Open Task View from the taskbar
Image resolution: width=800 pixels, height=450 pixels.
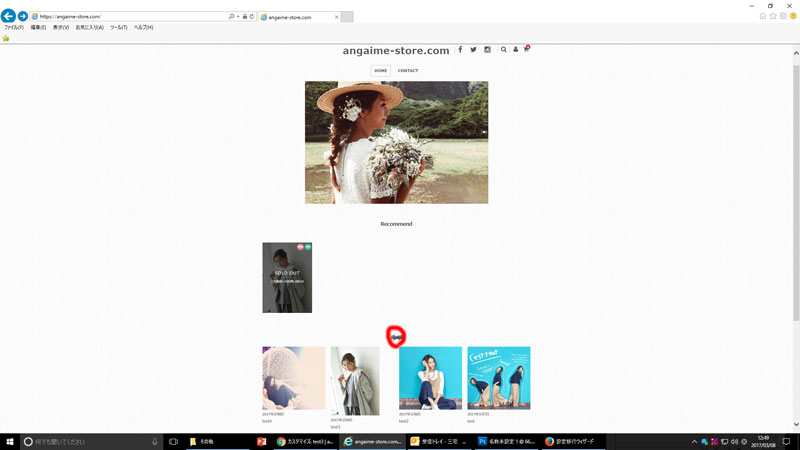click(173, 441)
